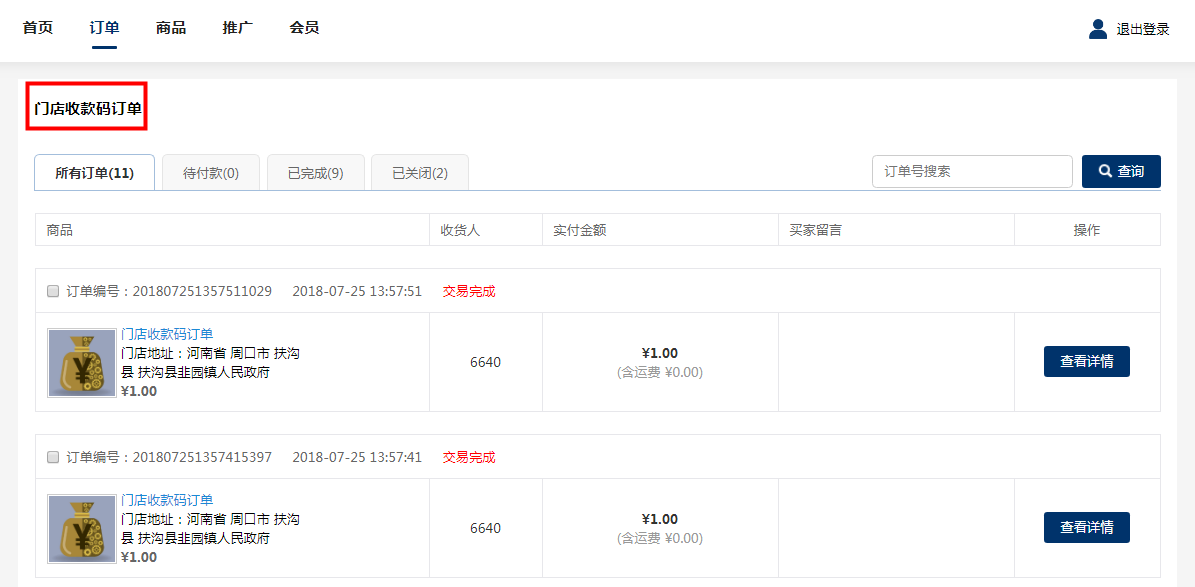Click 查看详情 for the second order

[x=1086, y=528]
